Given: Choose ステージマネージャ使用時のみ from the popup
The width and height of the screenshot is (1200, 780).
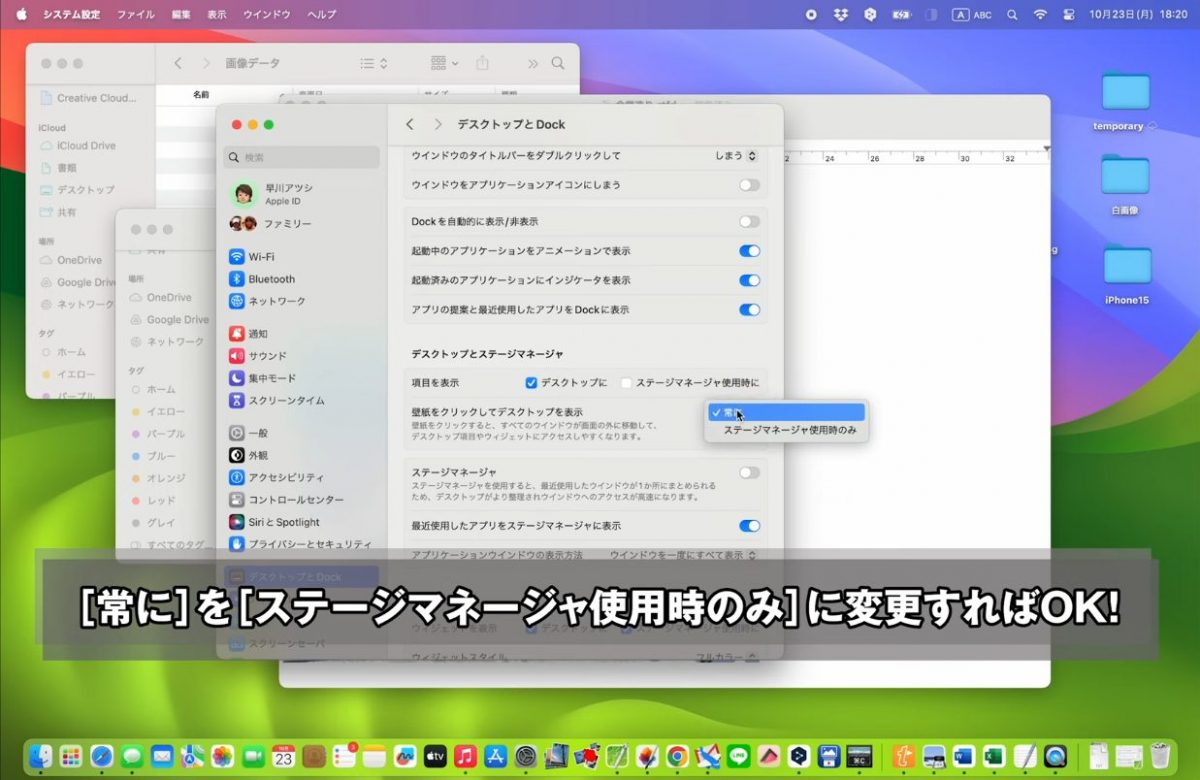Looking at the screenshot, I should (x=789, y=430).
